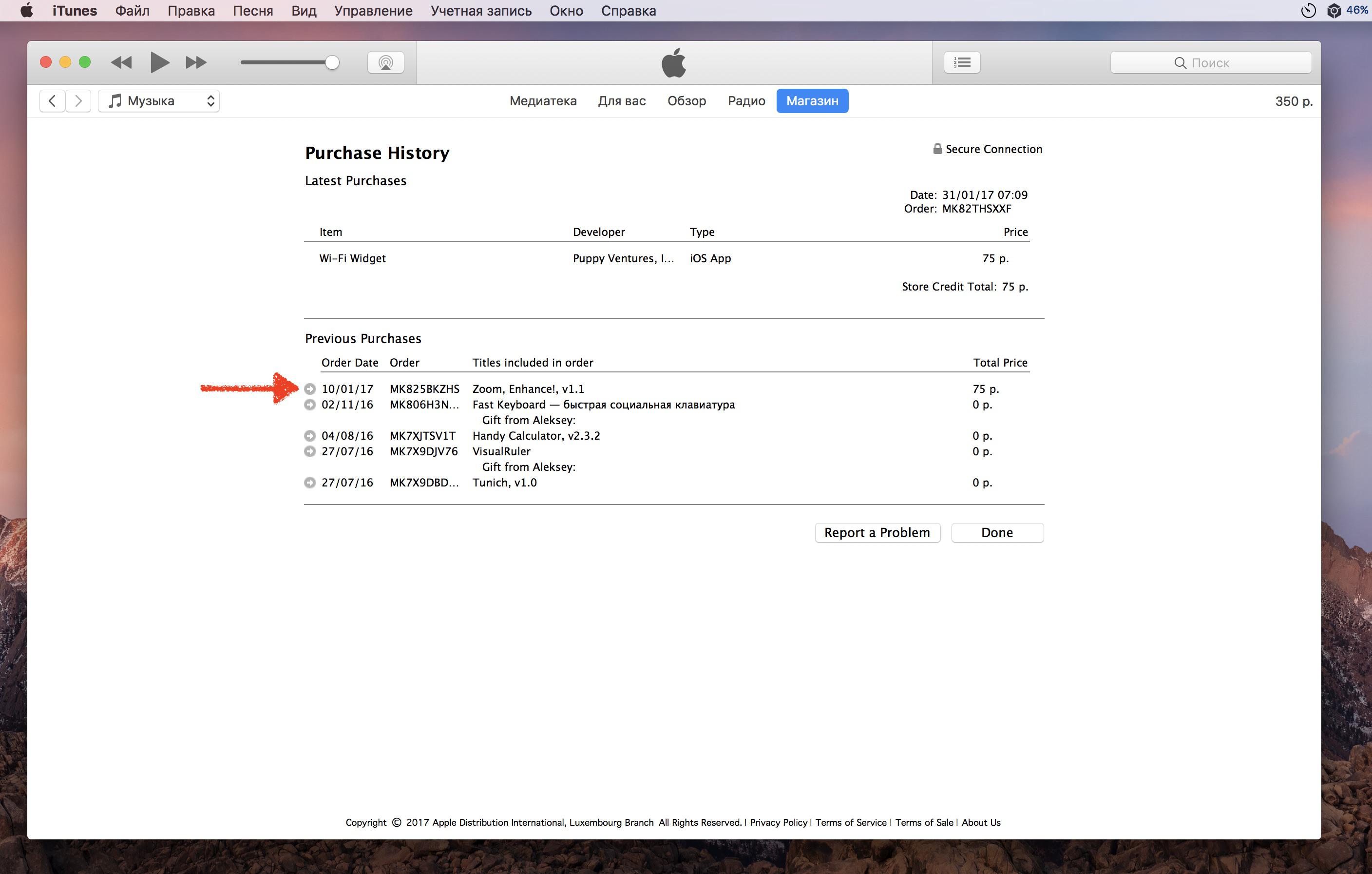The height and width of the screenshot is (874, 1372).
Task: Switch to the Обзор tab
Action: point(686,101)
